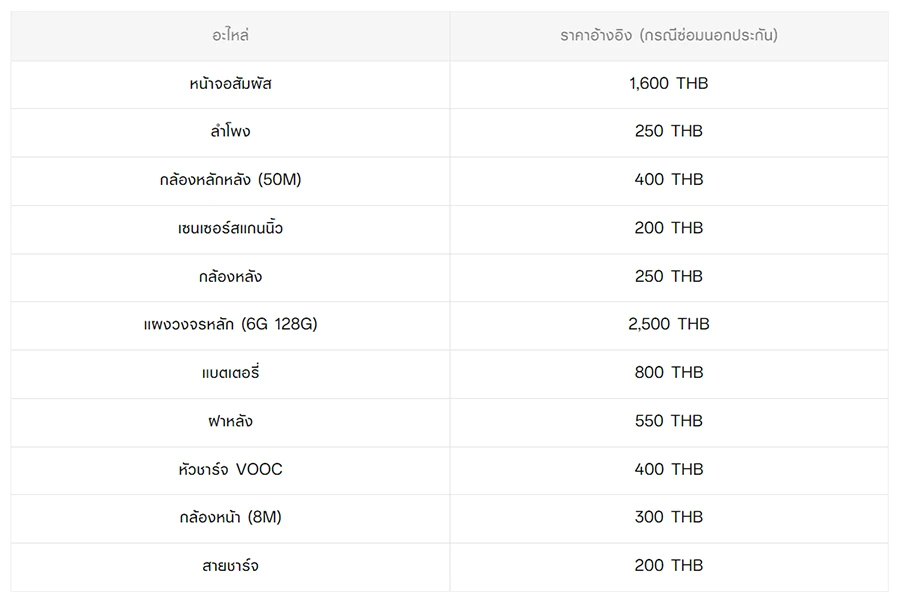Click the อะไหล่ column header
This screenshot has width=900, height=604.
(230, 35)
